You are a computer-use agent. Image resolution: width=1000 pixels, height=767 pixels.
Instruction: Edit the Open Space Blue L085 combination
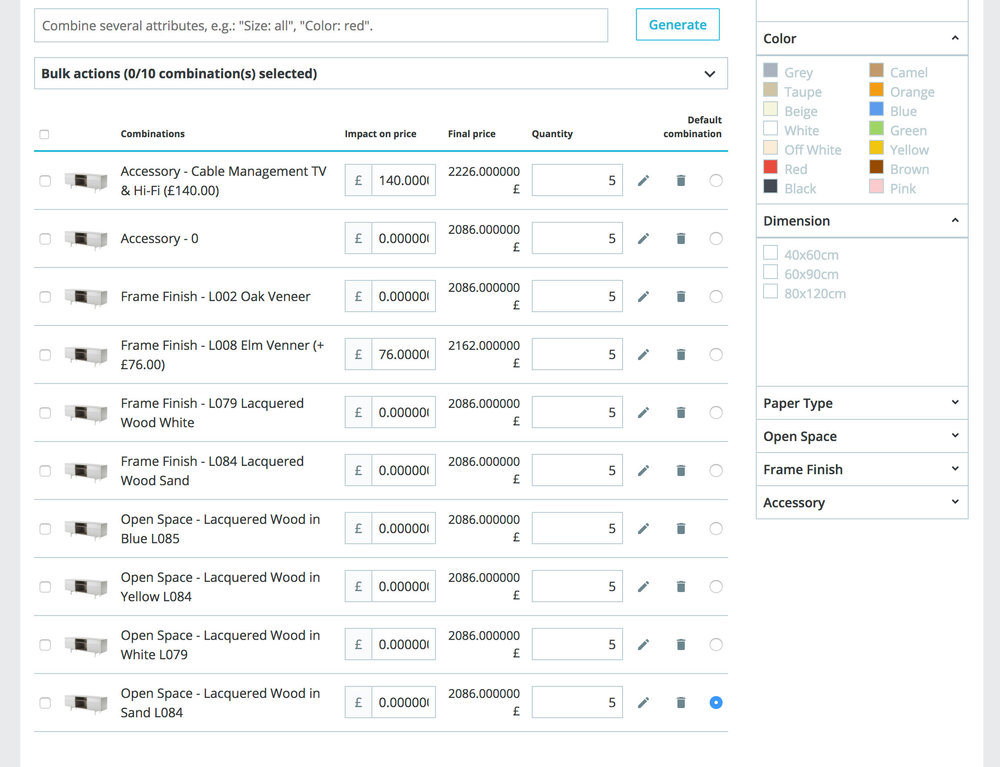click(643, 528)
